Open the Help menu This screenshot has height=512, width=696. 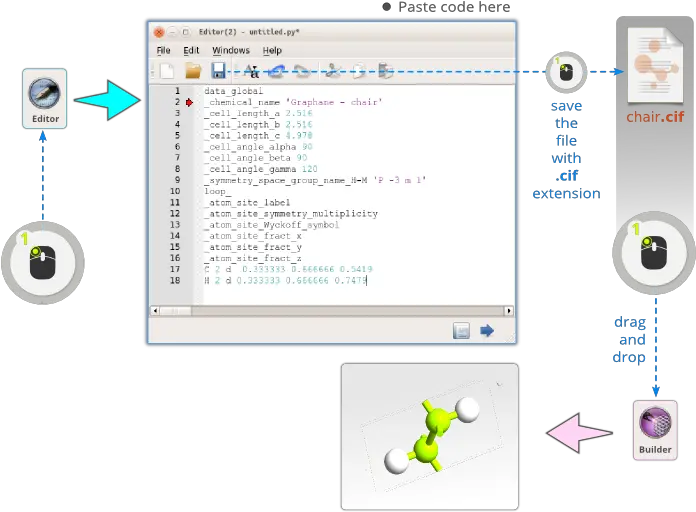click(272, 50)
